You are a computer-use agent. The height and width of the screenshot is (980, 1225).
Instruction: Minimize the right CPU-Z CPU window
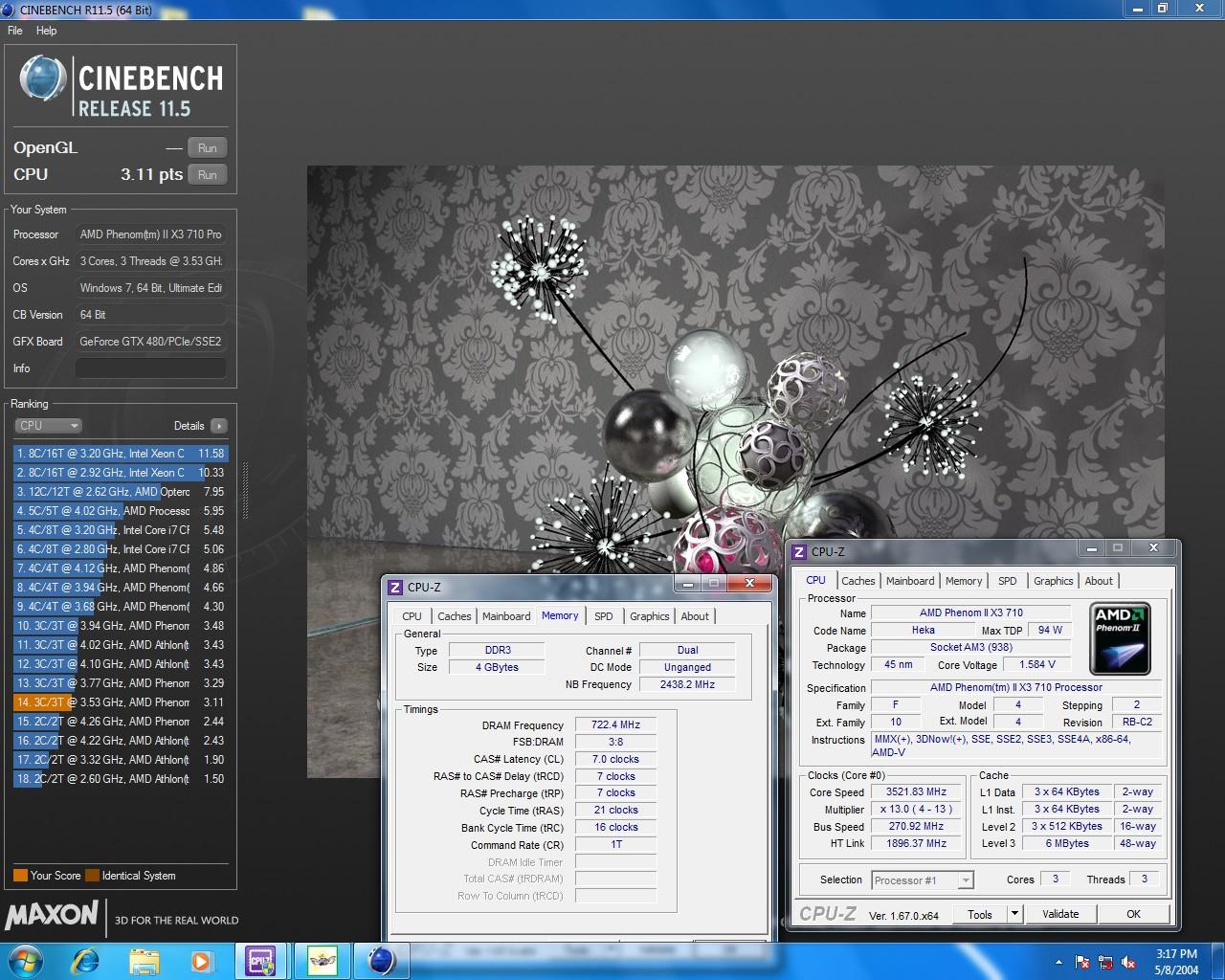[1090, 548]
